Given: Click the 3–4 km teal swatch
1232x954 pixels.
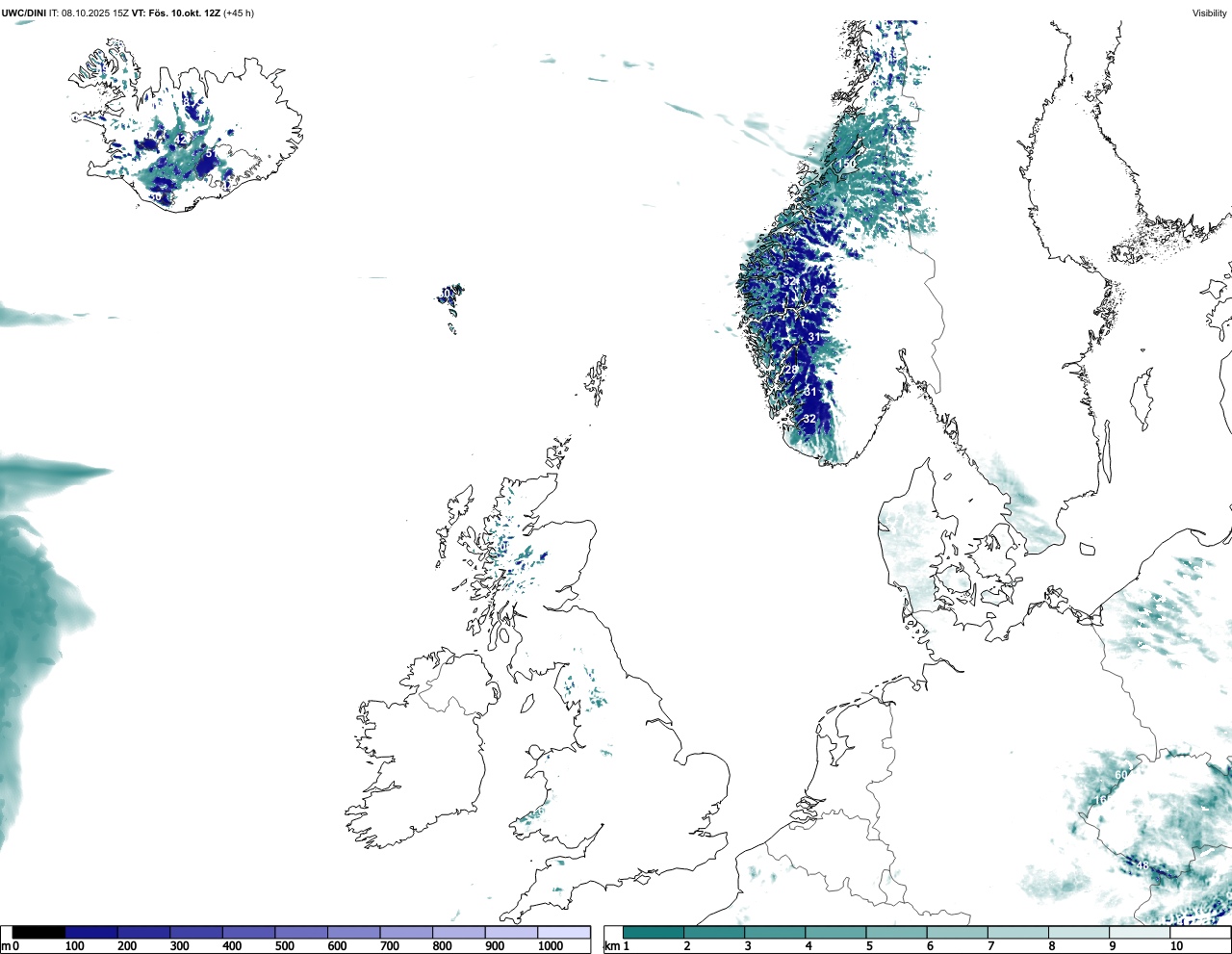Looking at the screenshot, I should coord(775,932).
